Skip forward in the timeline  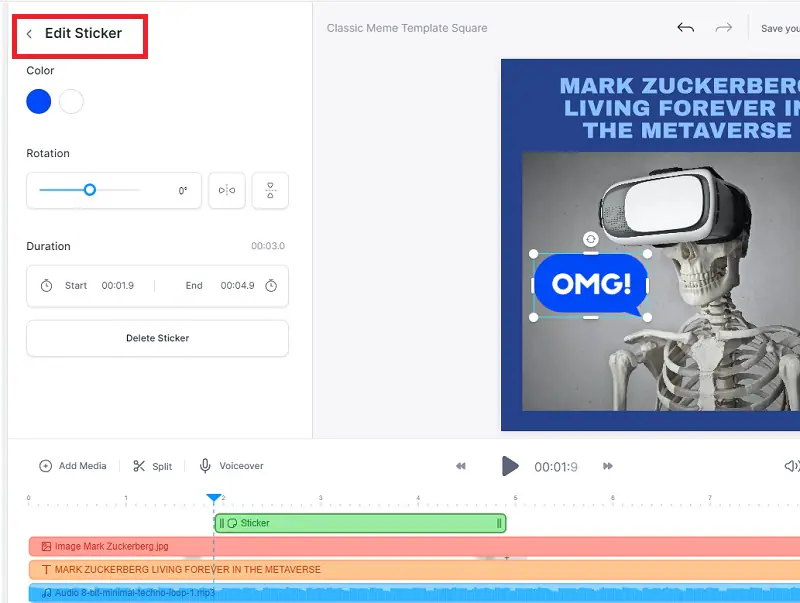(608, 466)
